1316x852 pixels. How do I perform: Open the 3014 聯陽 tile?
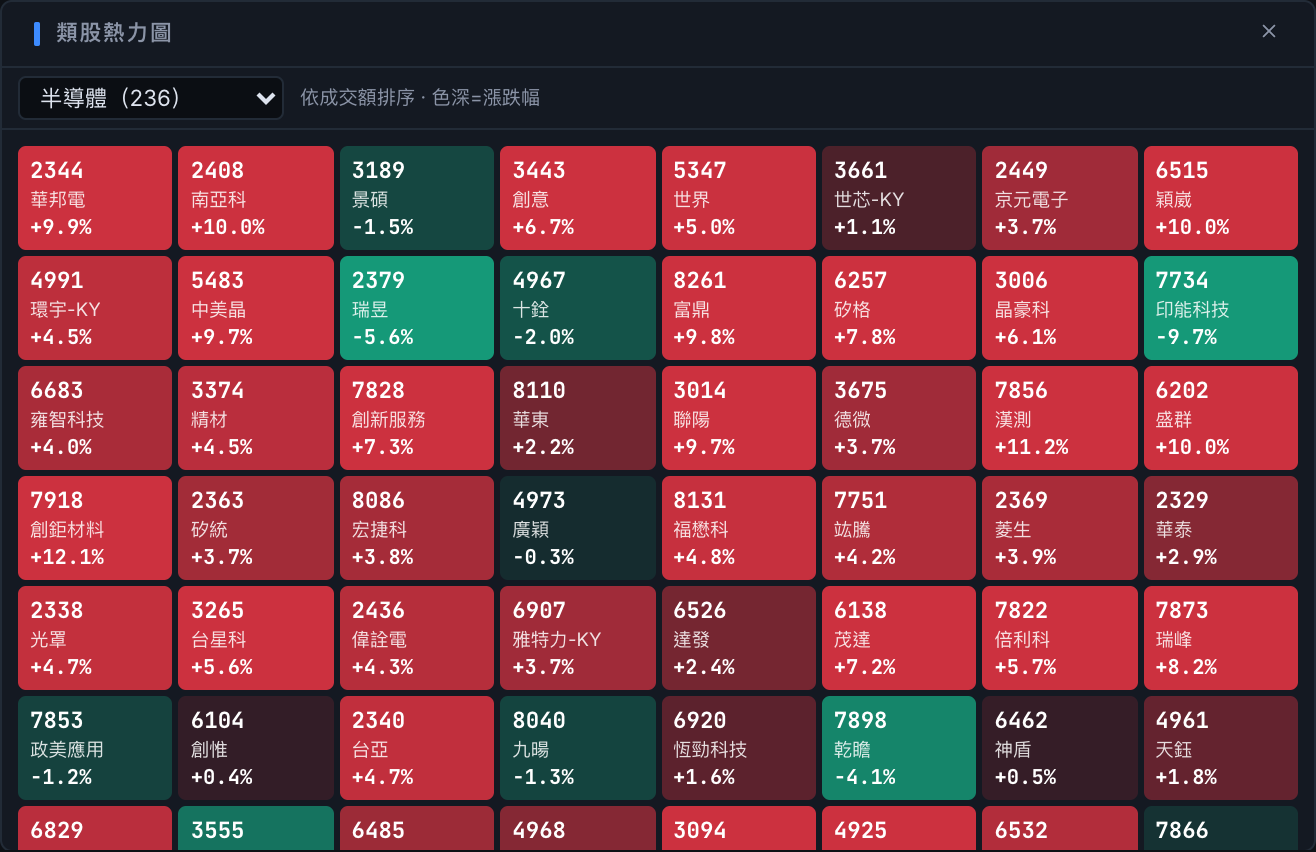pyautogui.click(x=739, y=418)
